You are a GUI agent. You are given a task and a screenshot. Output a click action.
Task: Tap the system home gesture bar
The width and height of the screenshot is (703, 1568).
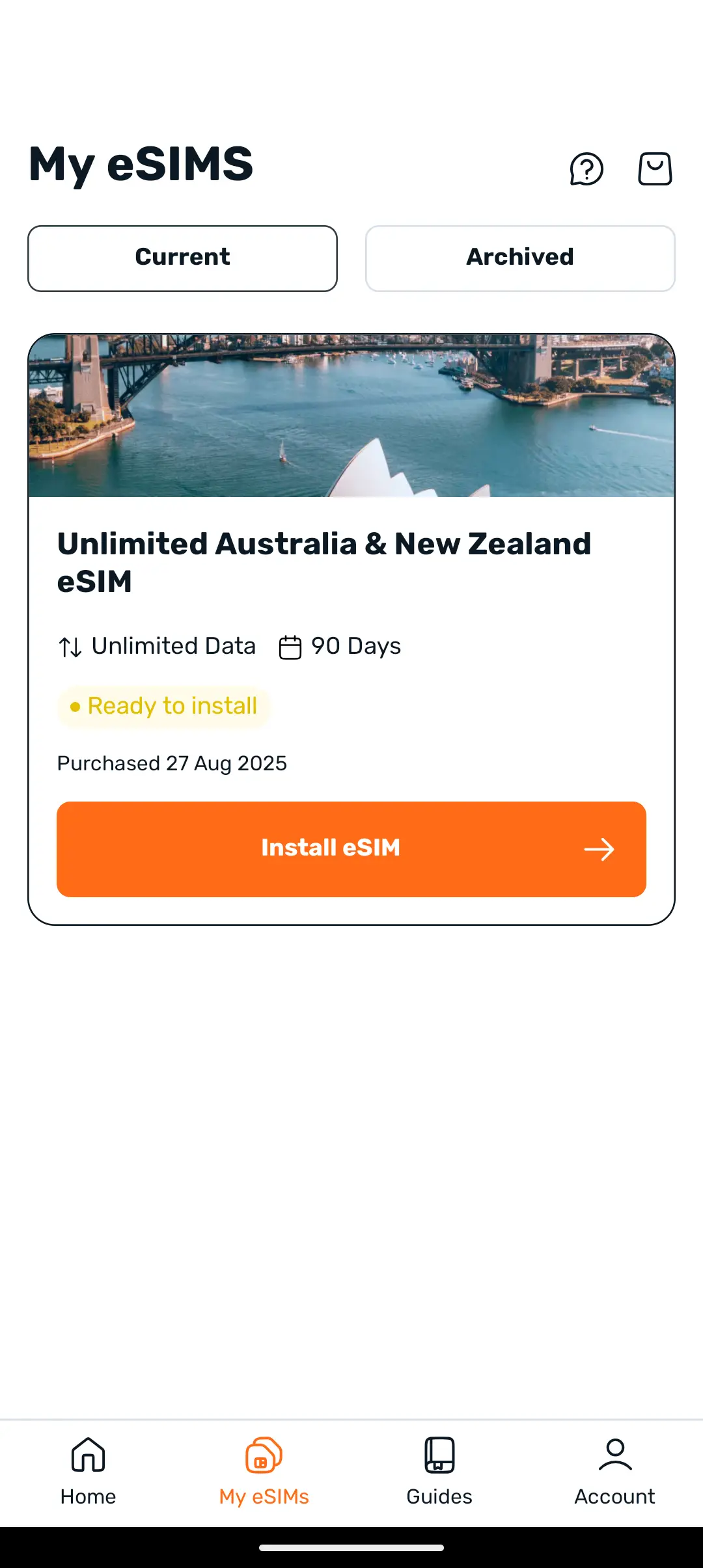point(351,1548)
